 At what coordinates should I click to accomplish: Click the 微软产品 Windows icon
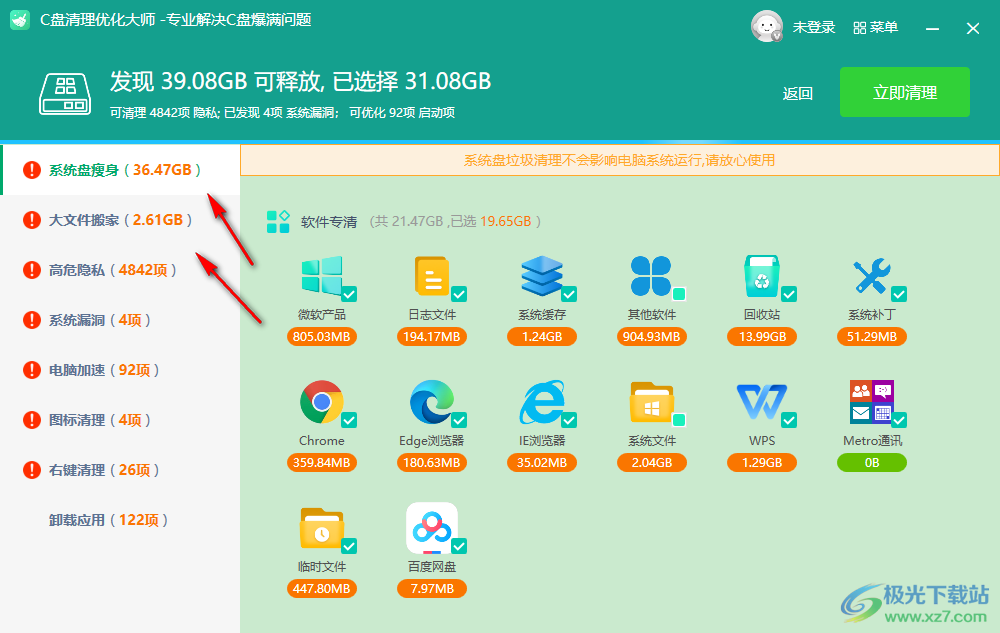pos(321,276)
